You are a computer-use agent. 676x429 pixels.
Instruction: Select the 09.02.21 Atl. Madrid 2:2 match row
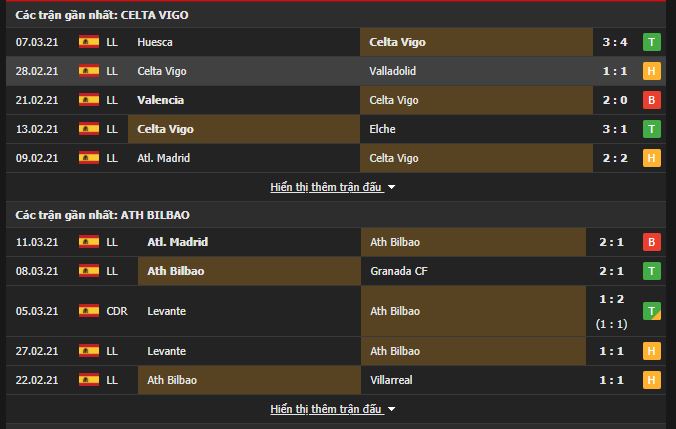[x=336, y=158]
